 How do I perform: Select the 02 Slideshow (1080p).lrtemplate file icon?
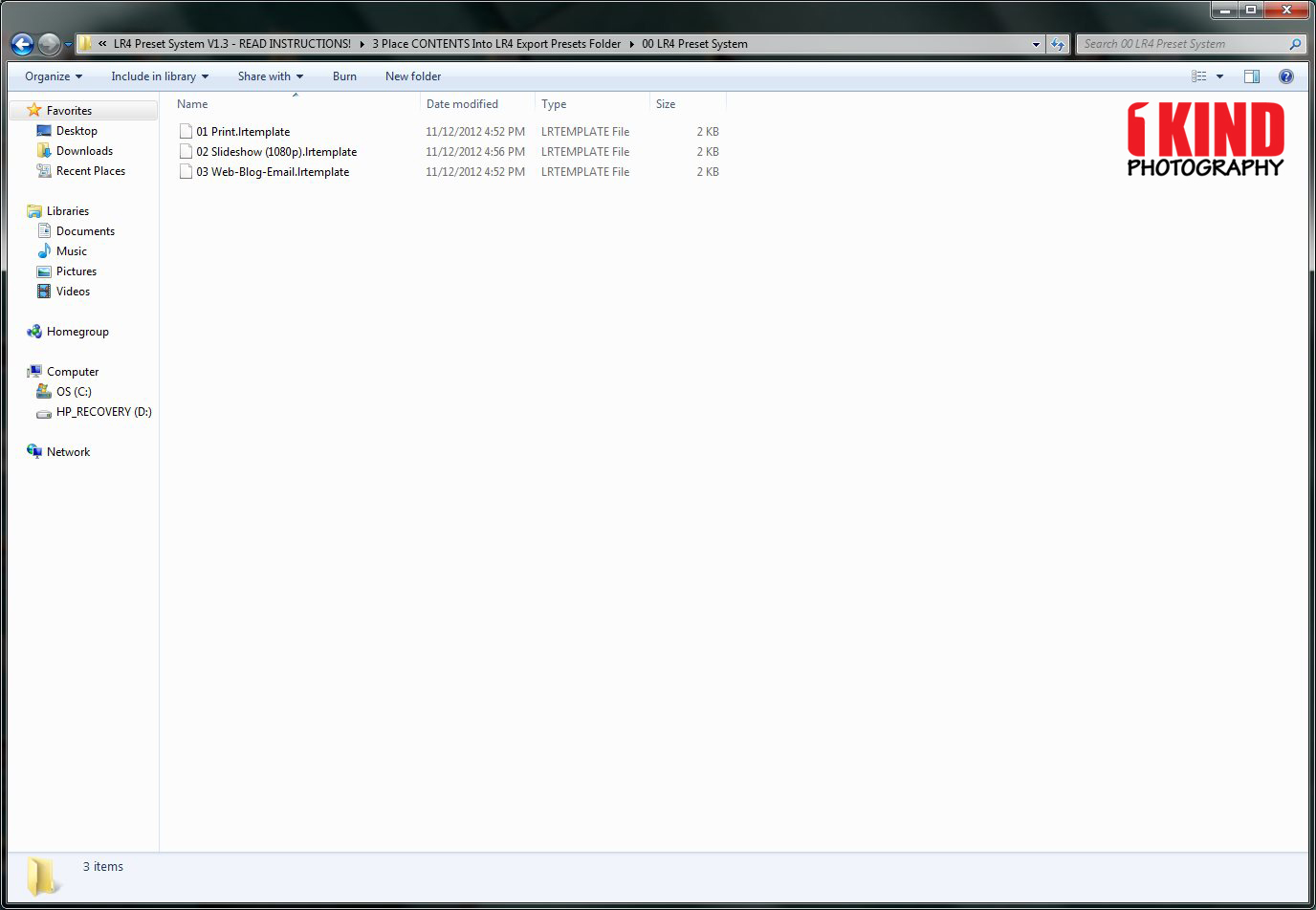(186, 152)
